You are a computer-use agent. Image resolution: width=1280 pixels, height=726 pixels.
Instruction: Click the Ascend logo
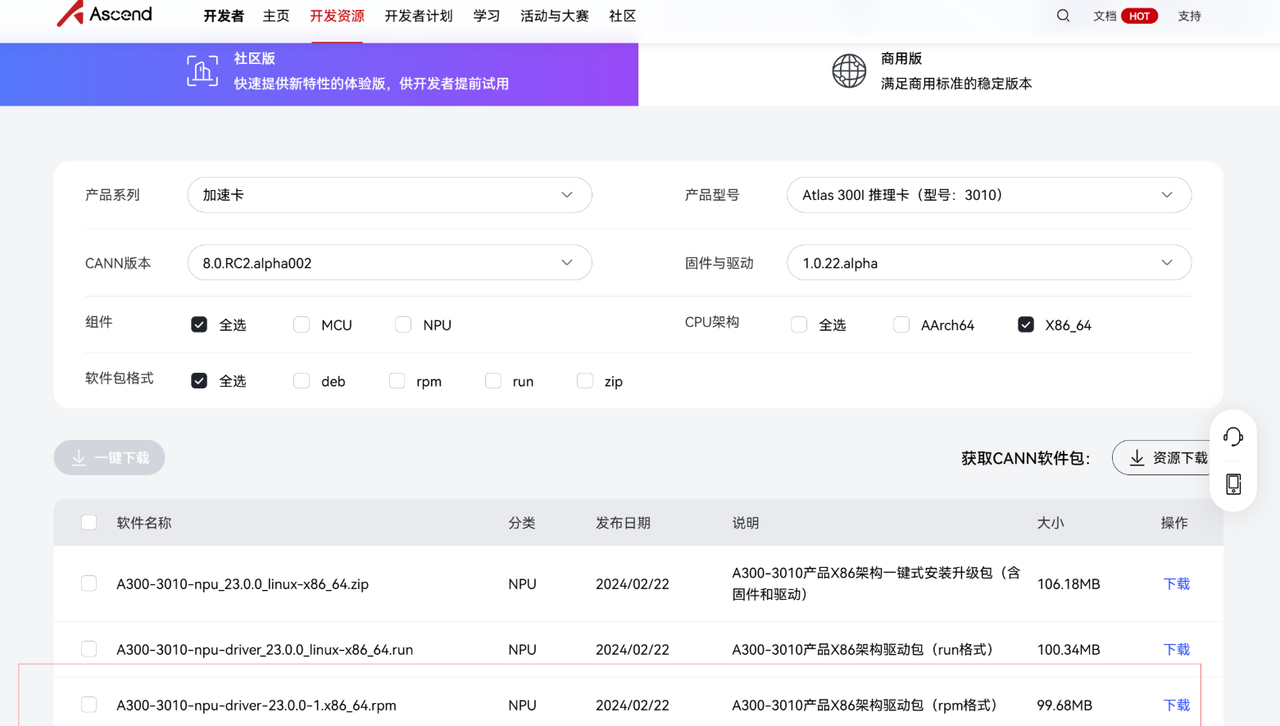[105, 14]
